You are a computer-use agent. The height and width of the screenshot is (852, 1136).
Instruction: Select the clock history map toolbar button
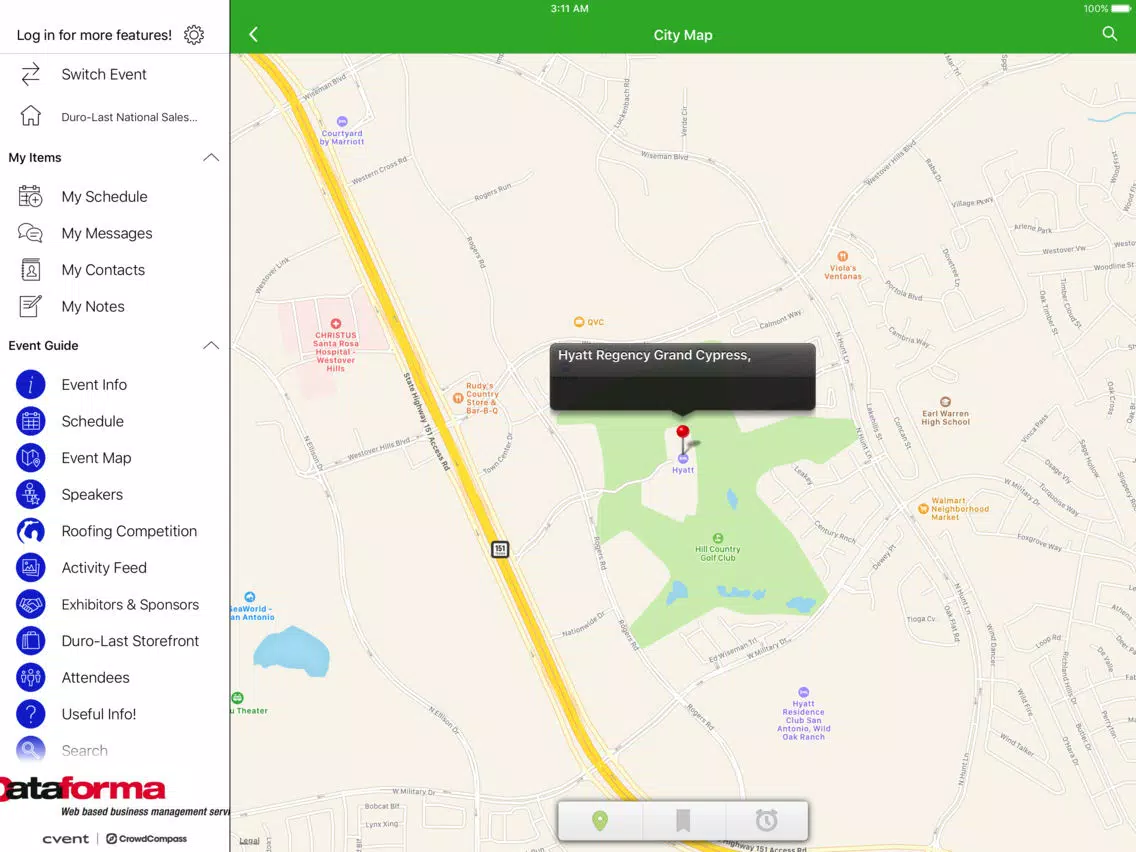(x=766, y=821)
